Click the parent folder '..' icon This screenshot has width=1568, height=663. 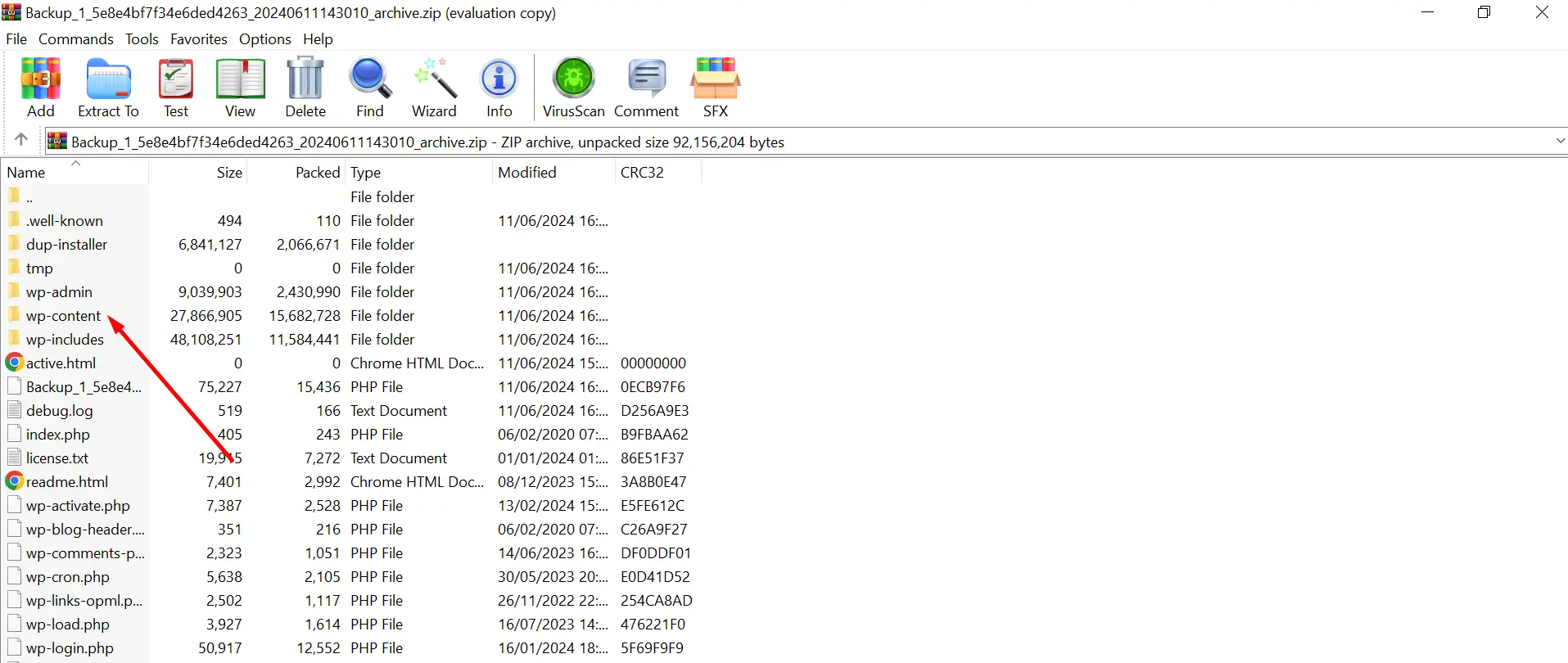[14, 196]
